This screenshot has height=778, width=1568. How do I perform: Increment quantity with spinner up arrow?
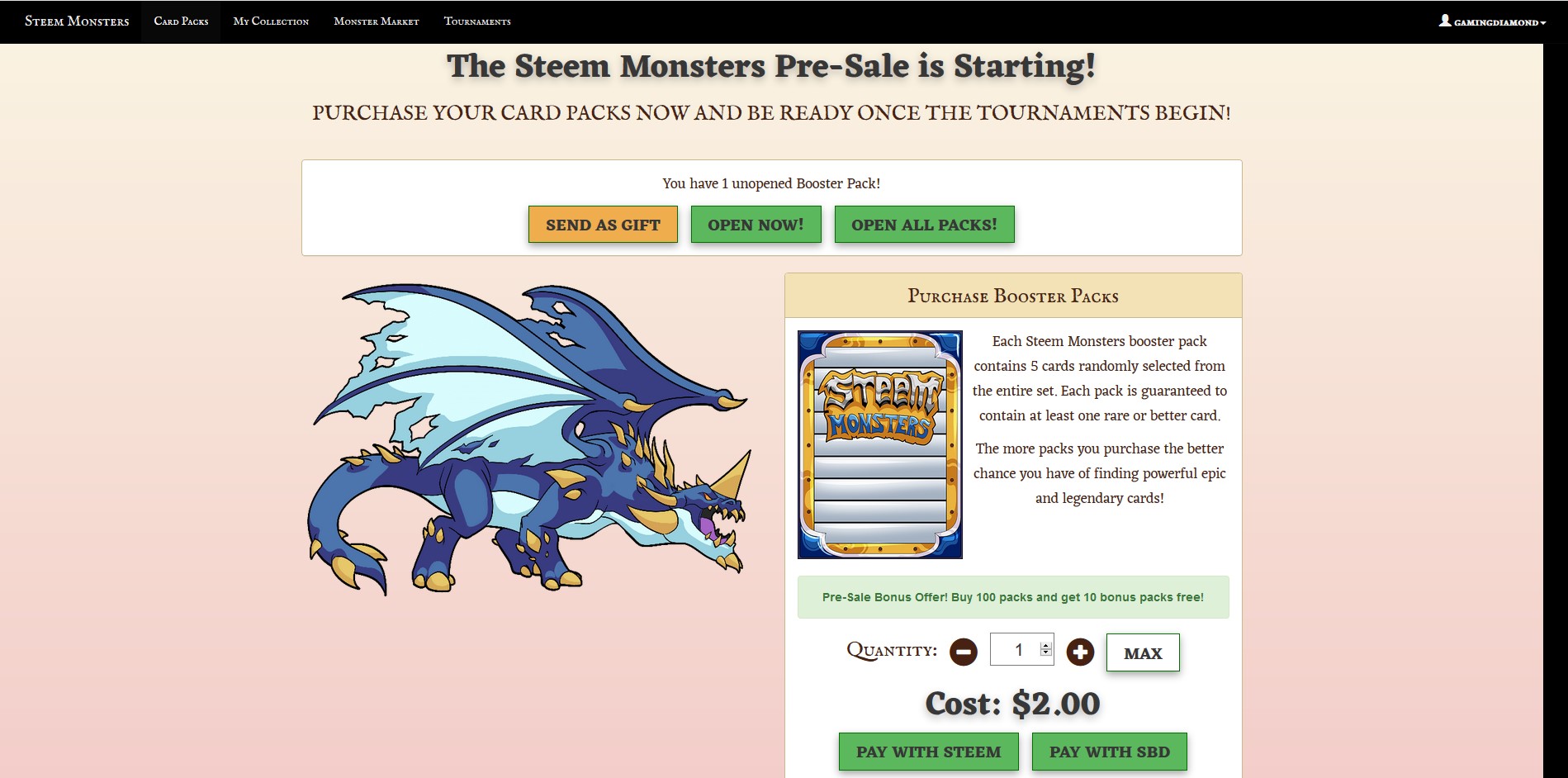point(1046,646)
